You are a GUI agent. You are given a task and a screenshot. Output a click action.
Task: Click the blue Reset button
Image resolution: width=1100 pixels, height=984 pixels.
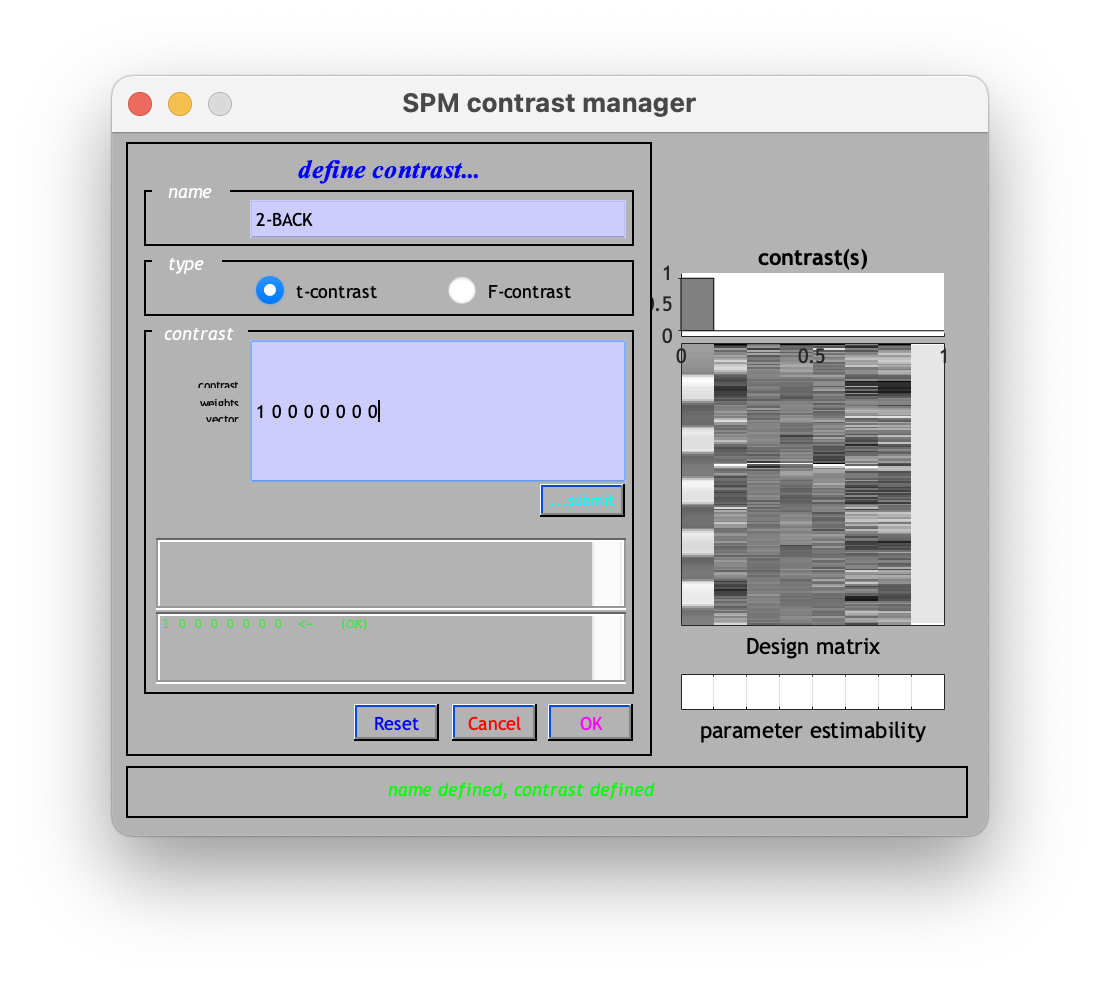point(396,723)
